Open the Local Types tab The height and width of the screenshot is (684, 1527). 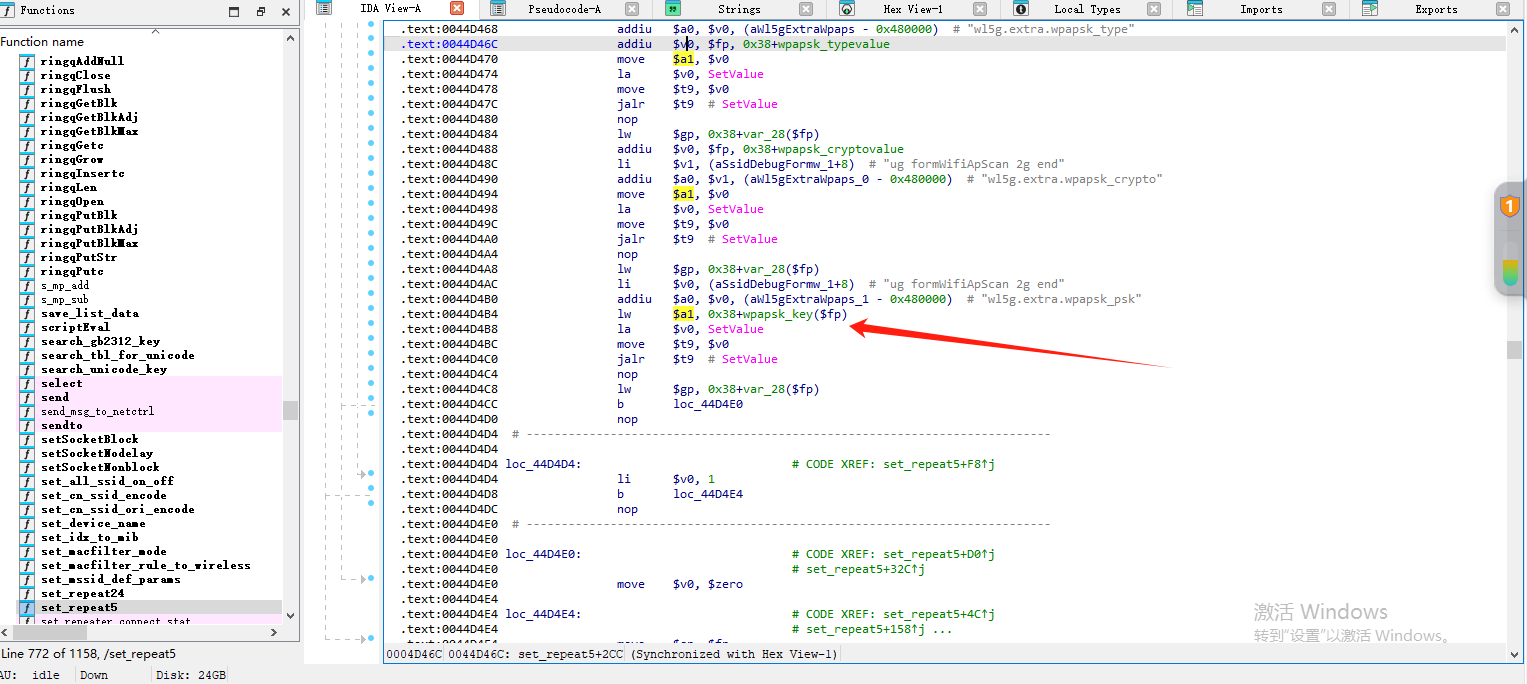click(x=1087, y=9)
